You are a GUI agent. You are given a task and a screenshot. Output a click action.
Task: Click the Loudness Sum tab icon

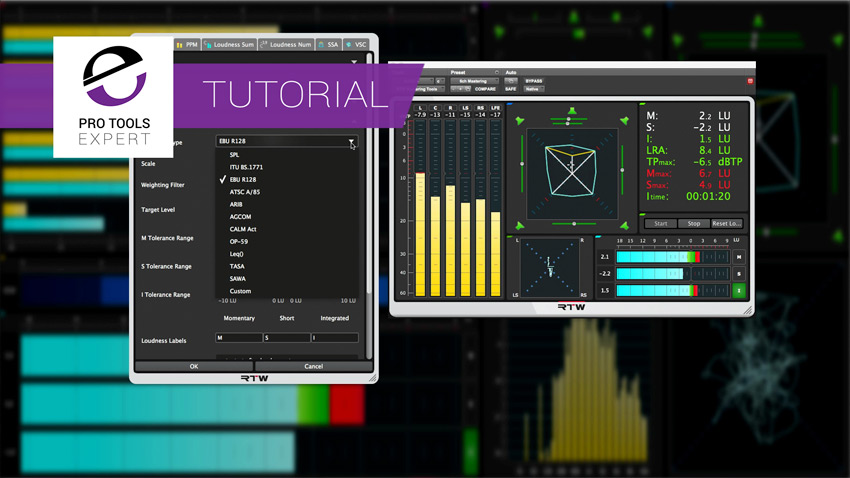(208, 44)
